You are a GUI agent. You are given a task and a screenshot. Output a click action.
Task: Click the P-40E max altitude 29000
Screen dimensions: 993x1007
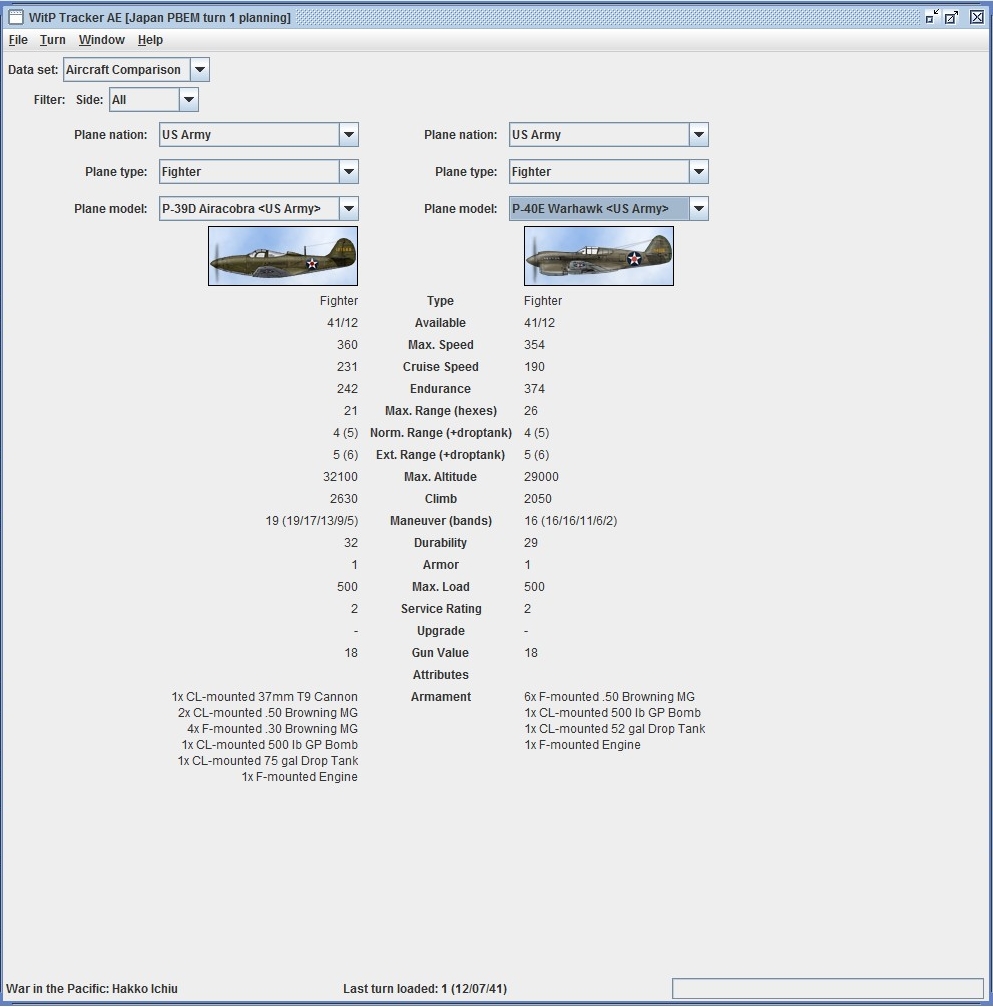coord(541,477)
